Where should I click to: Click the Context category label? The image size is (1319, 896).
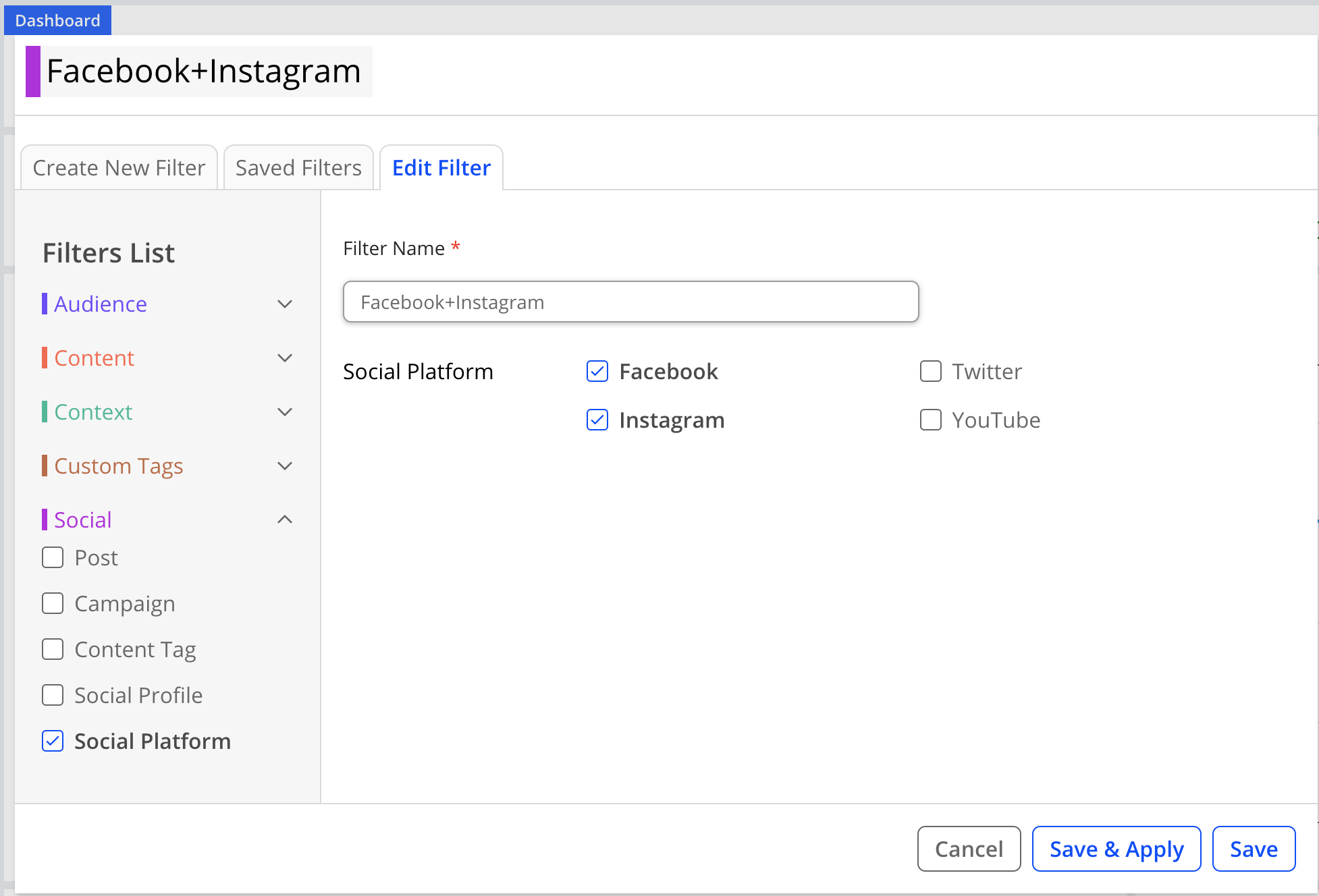[x=93, y=412]
